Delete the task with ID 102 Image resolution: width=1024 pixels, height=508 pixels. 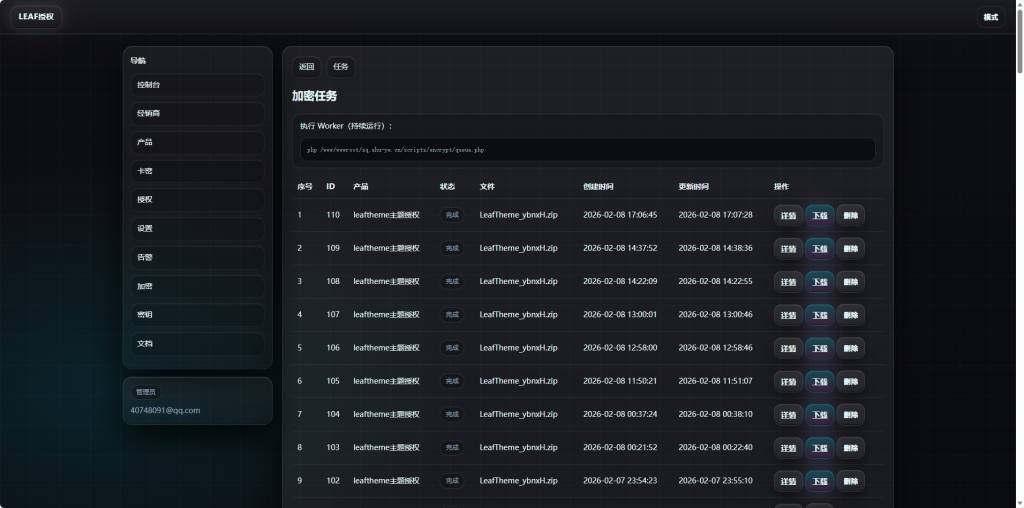[850, 481]
